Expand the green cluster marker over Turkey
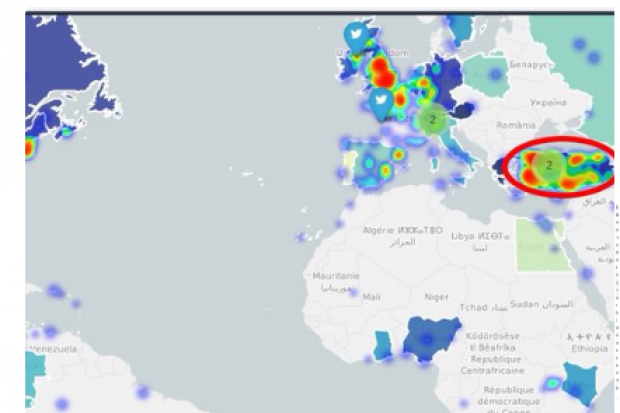 pos(549,165)
